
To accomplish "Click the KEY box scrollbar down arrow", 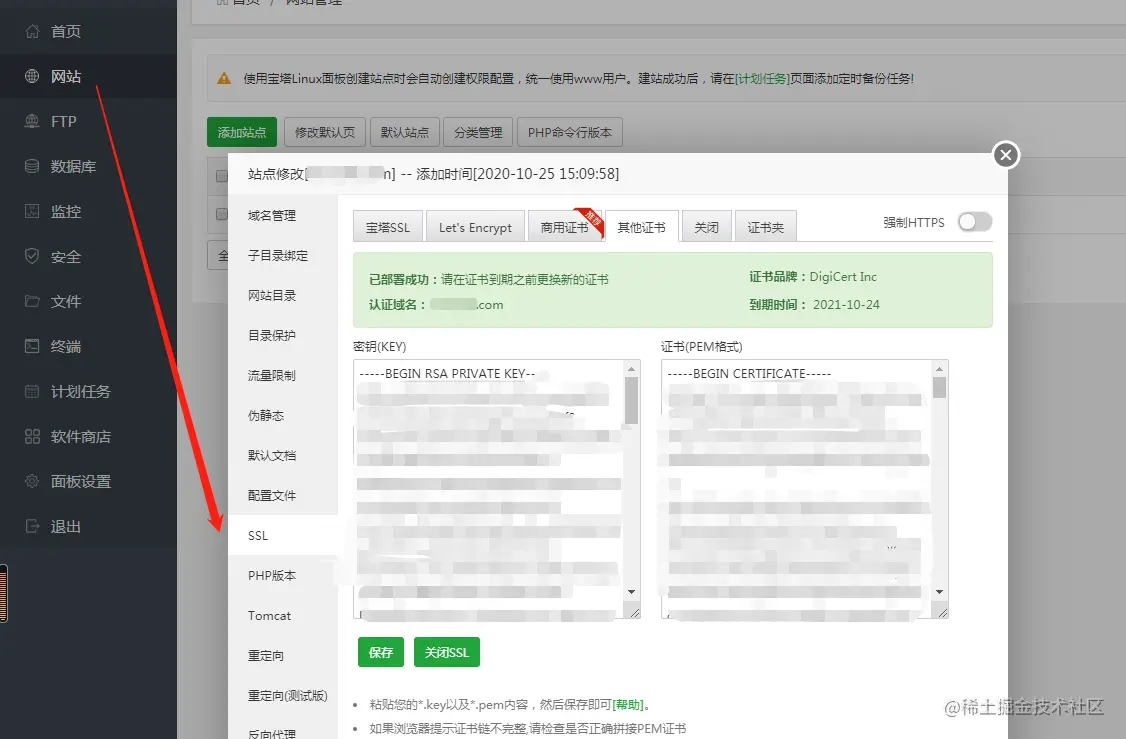I will coord(631,592).
